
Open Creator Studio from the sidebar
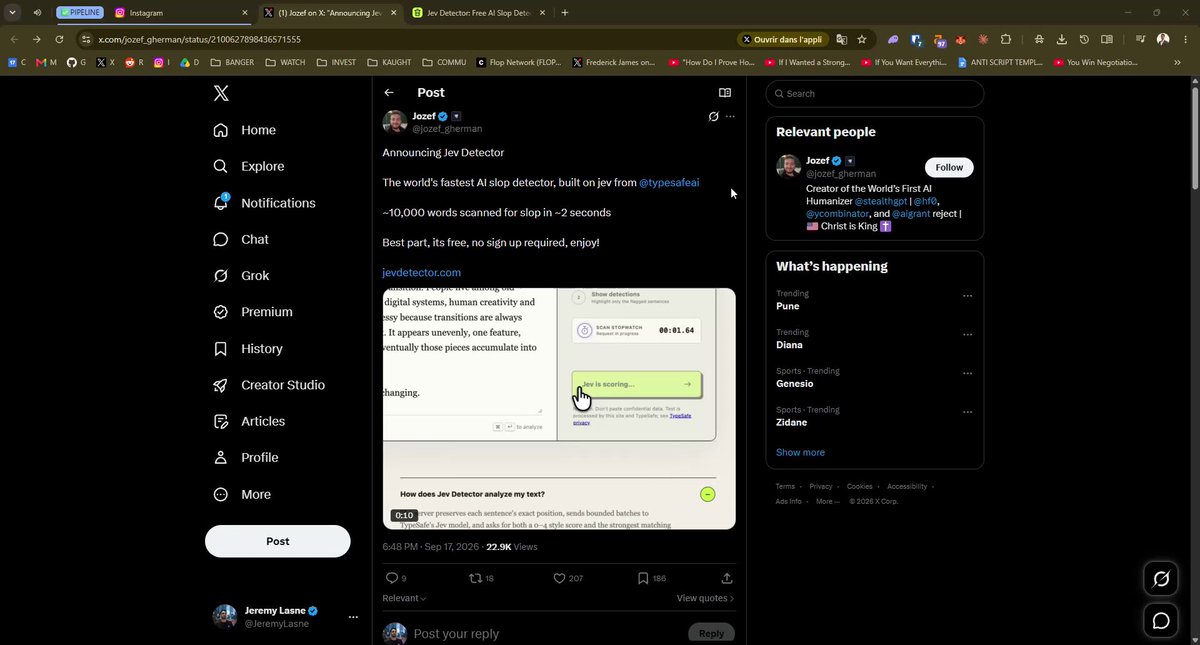269,385
